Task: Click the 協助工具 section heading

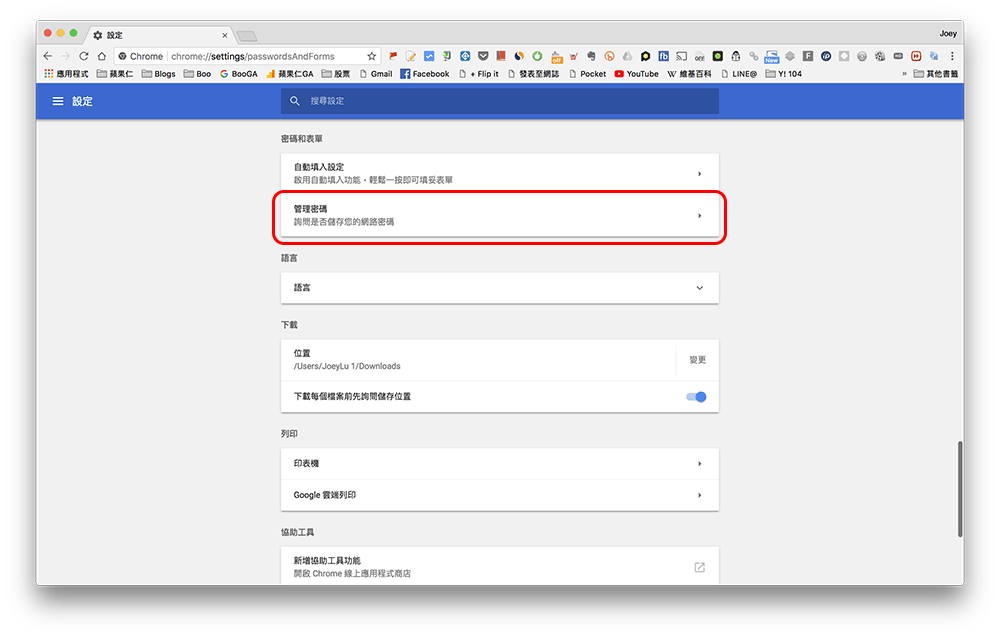Action: 298,532
